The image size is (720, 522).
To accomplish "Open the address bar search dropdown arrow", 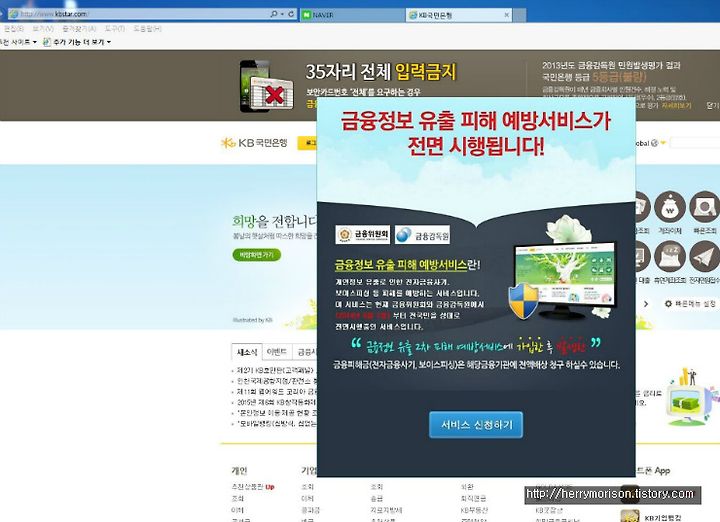I will [282, 14].
